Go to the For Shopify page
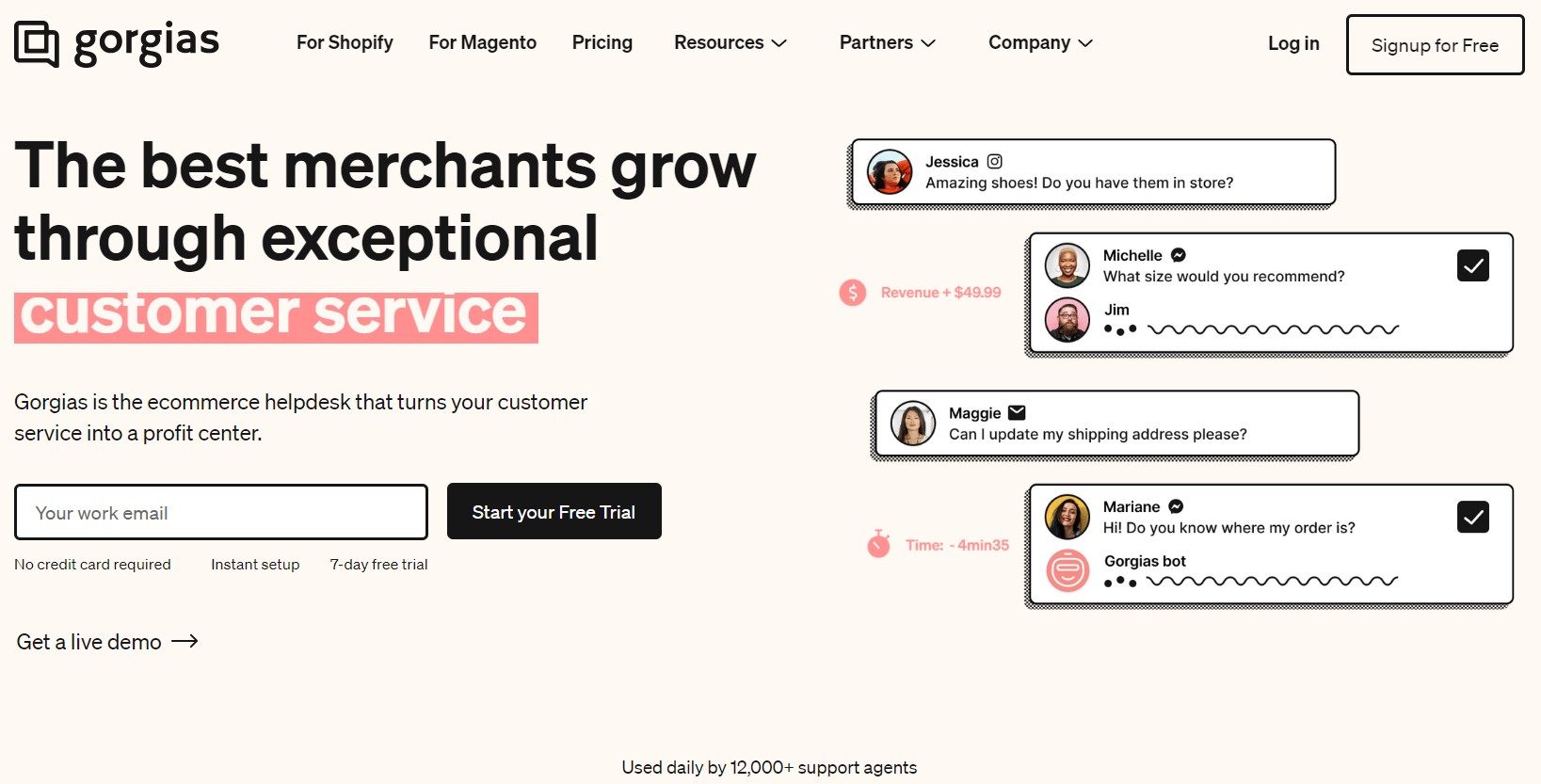Screen dimensions: 1541x784 point(345,43)
